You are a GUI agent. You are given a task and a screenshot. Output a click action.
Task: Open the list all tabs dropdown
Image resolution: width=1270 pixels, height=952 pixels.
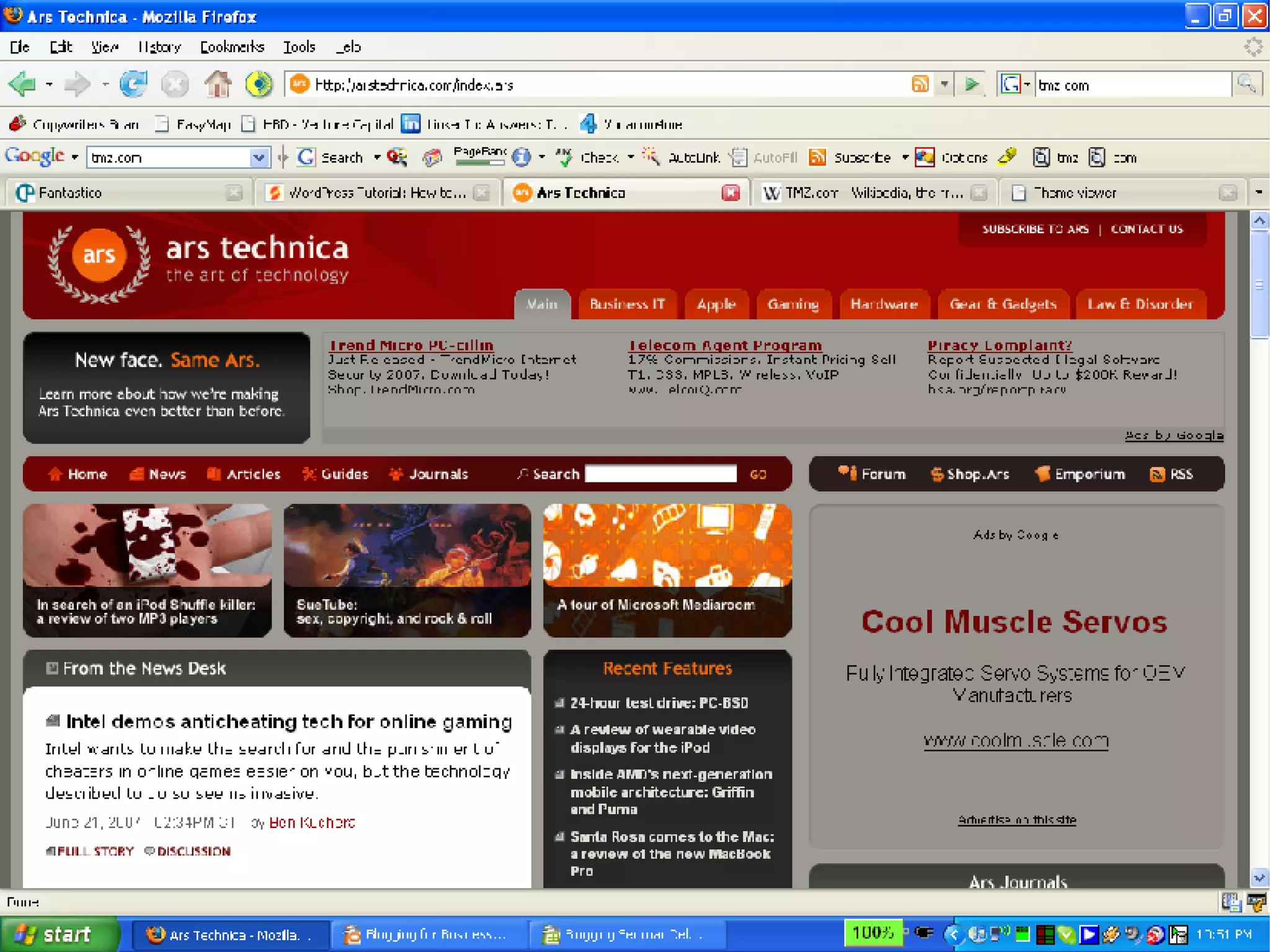point(1258,193)
